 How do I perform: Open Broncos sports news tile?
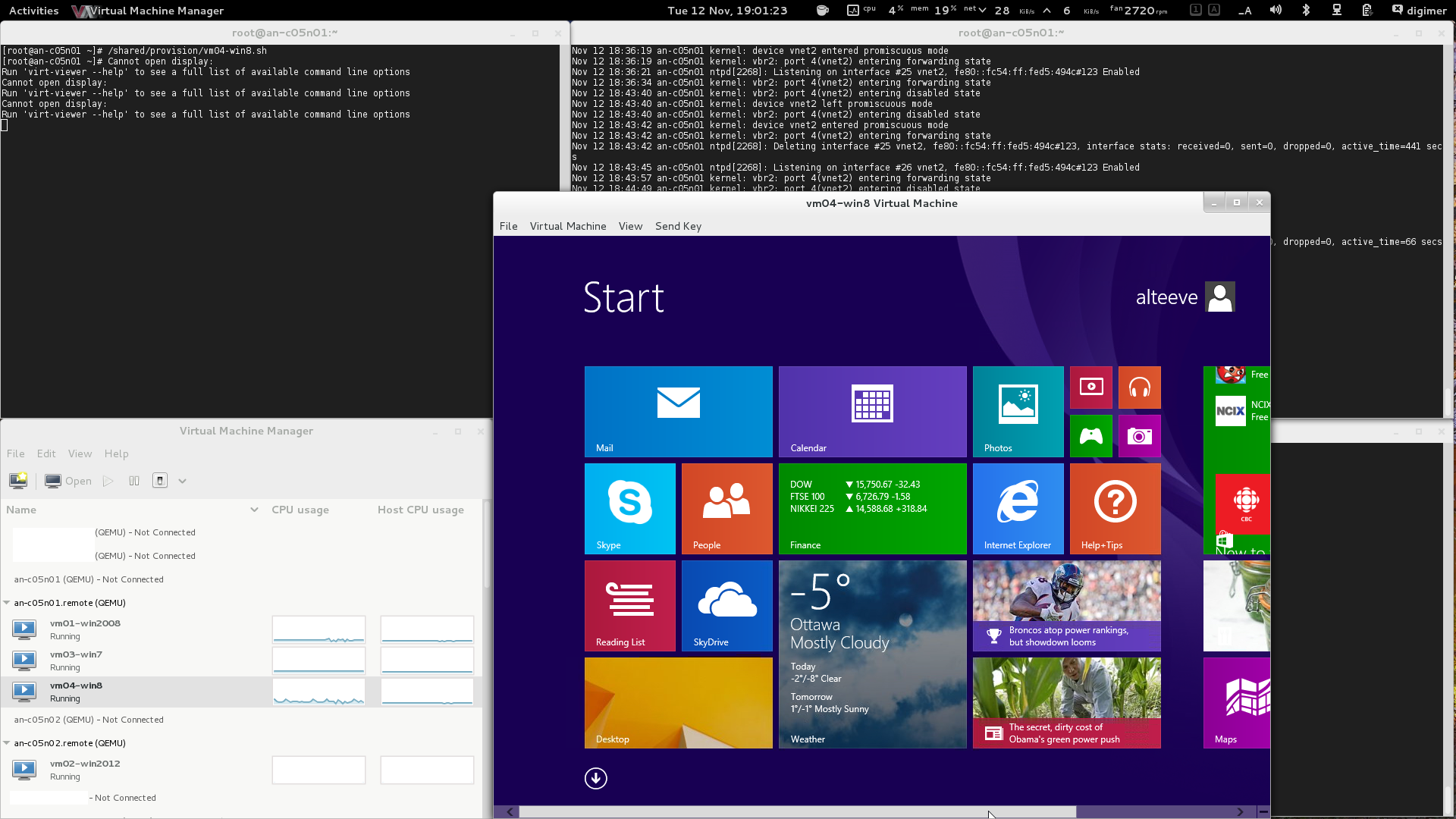[1066, 606]
